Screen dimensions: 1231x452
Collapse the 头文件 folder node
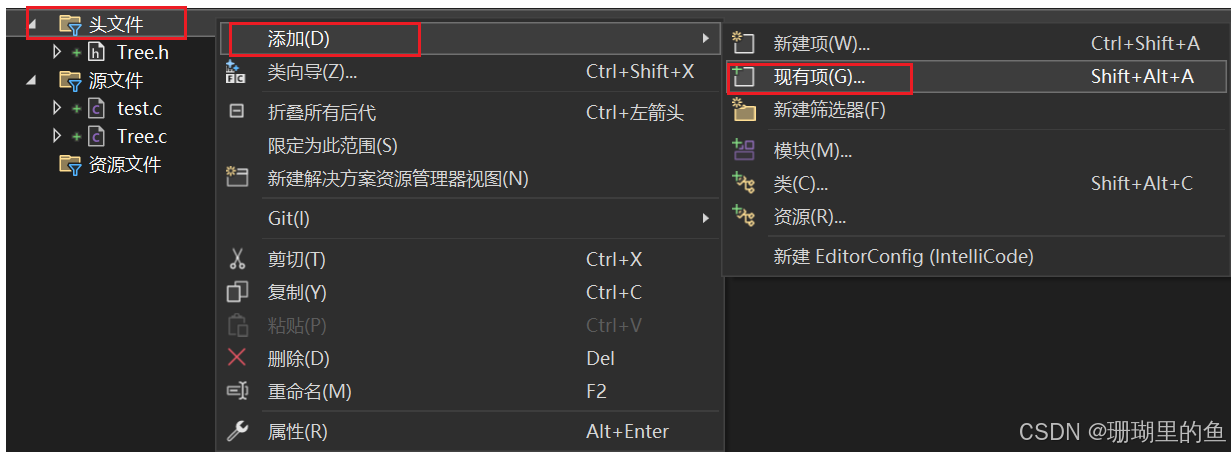pos(33,23)
